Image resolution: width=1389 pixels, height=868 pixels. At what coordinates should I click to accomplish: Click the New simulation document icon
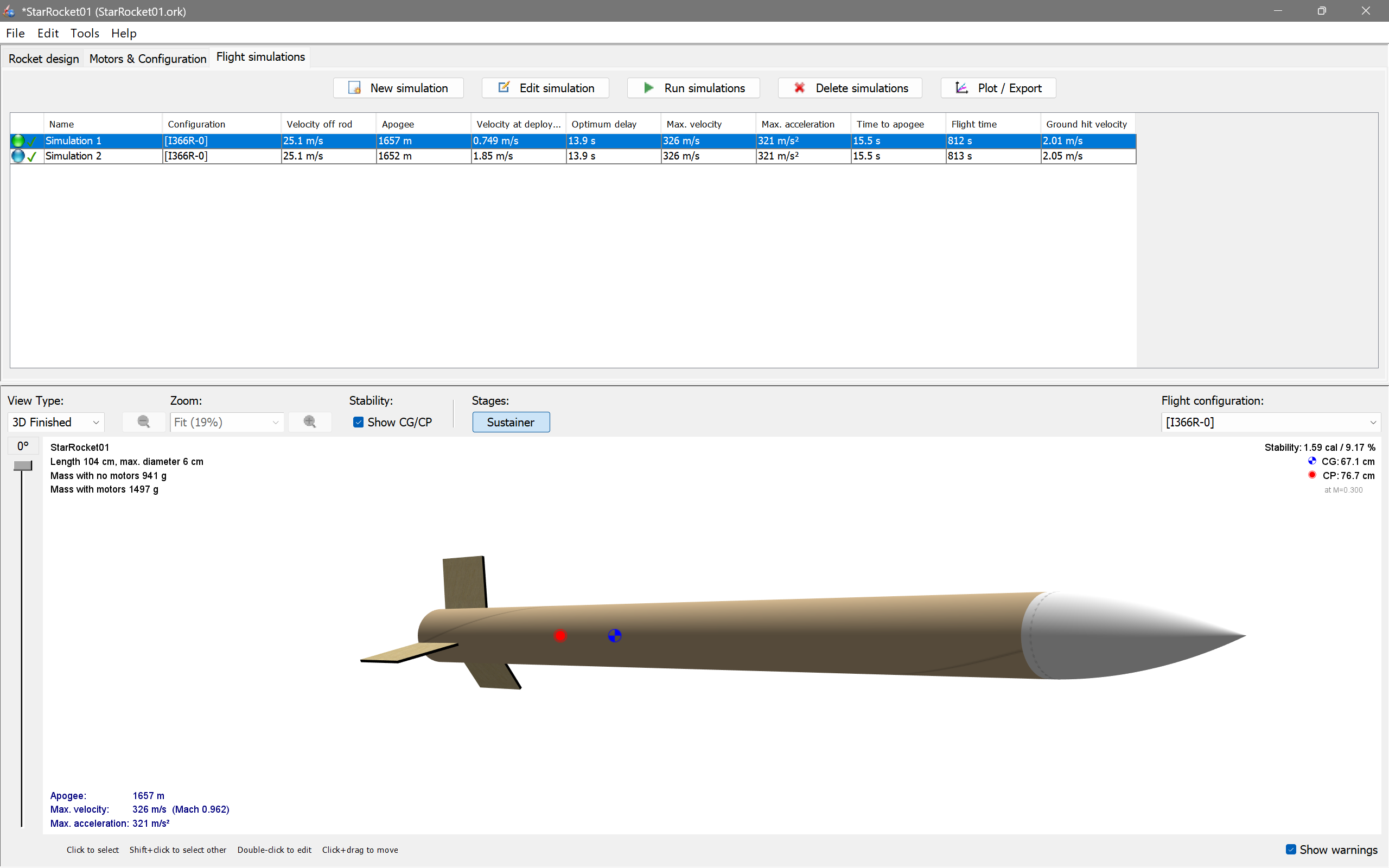click(x=354, y=88)
